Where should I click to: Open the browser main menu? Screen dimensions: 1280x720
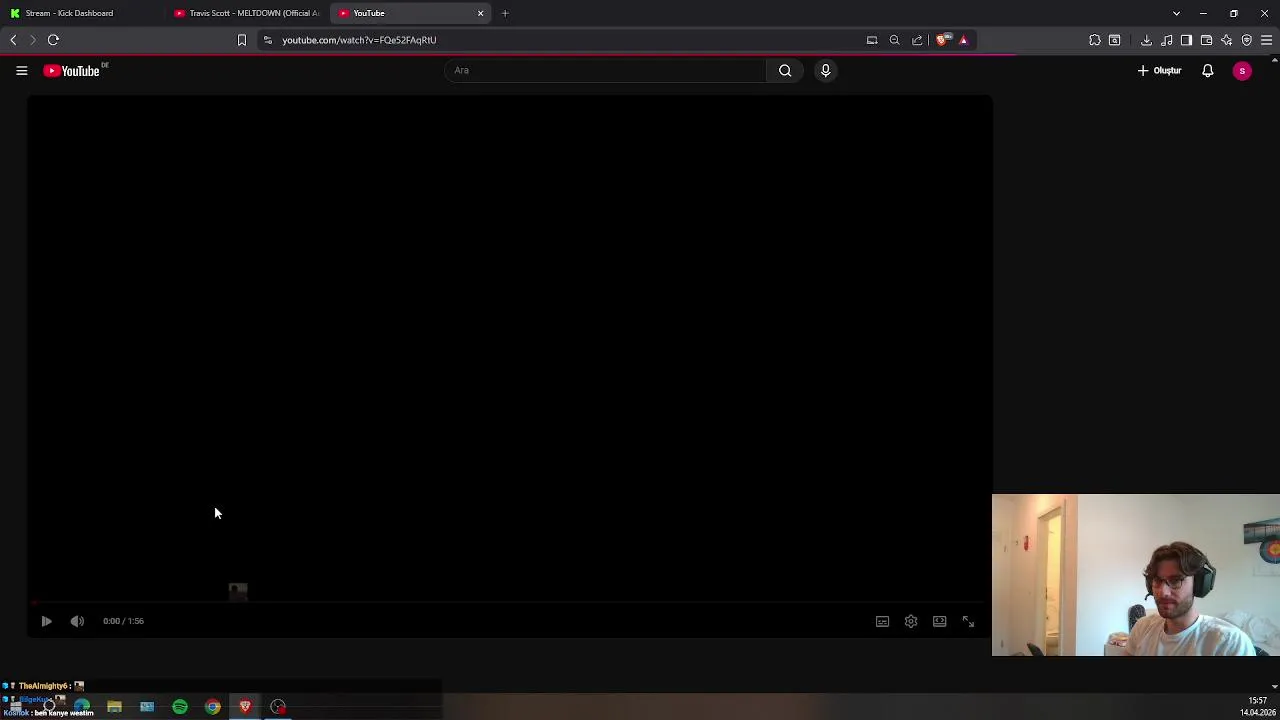point(1266,40)
